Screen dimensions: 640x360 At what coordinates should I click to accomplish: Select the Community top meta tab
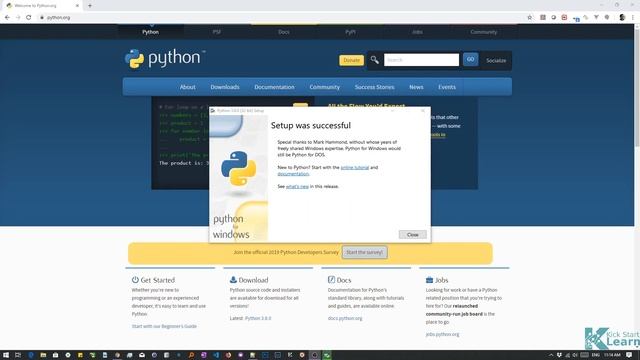[484, 32]
